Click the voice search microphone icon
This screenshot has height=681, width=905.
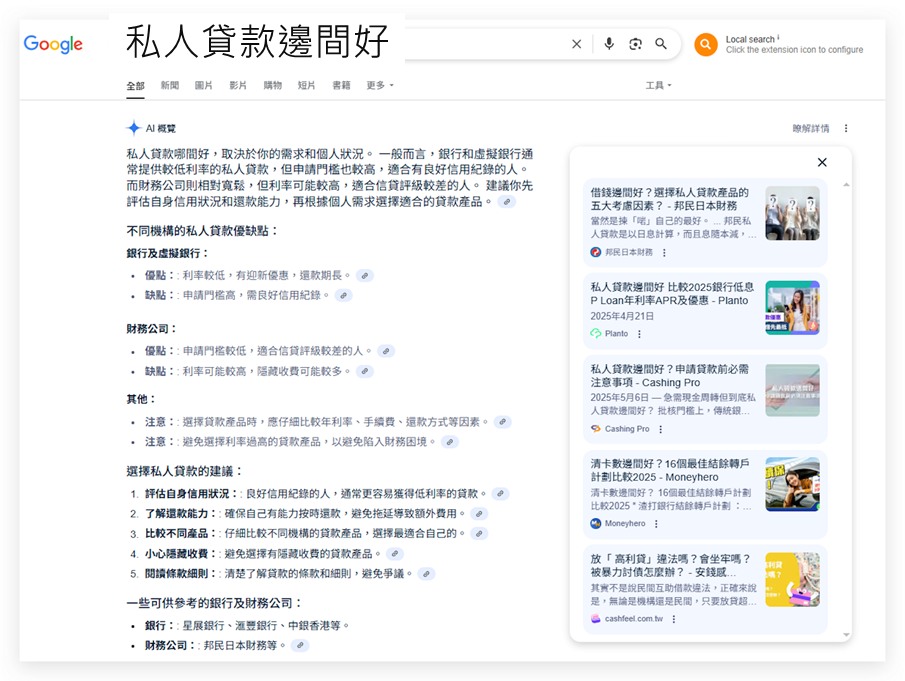click(x=608, y=44)
